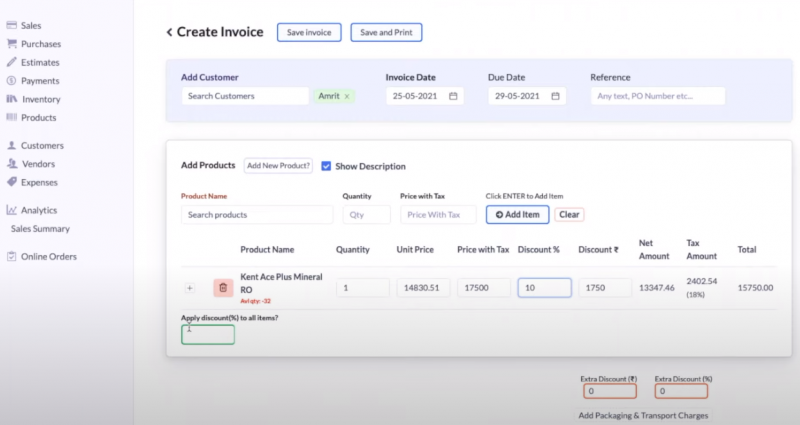
Task: Open the Search Customers dropdown field
Action: (245, 97)
